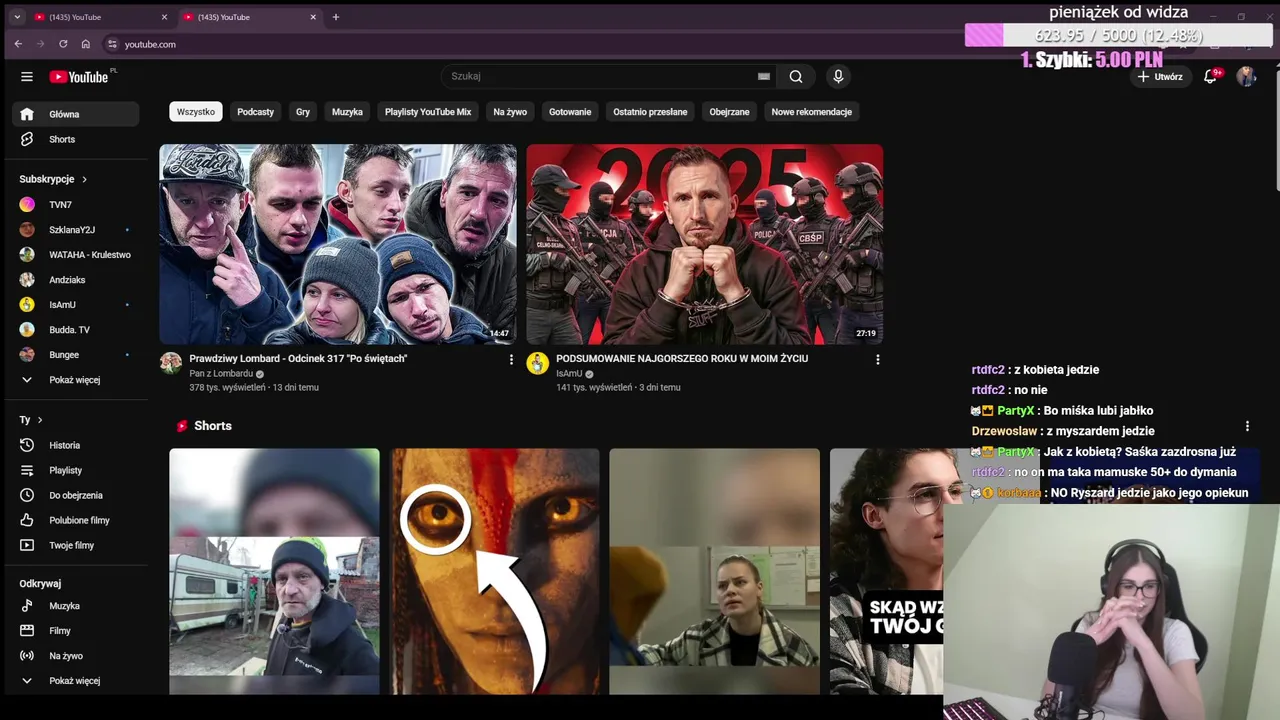Open the tab search dropdown arrow
This screenshot has width=1280, height=720.
tap(17, 17)
